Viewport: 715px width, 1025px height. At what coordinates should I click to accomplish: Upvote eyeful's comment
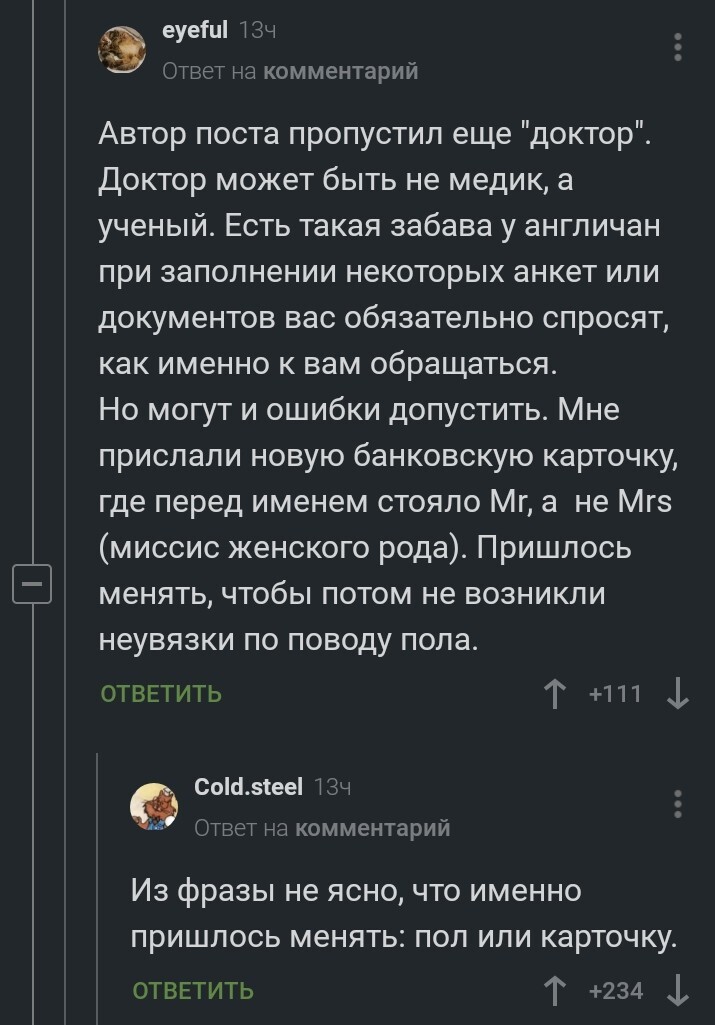coord(554,693)
